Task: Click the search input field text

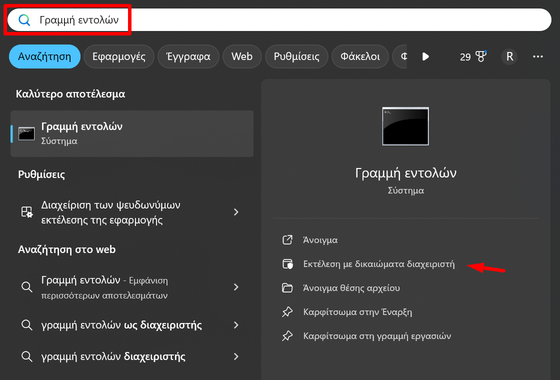Action: tap(79, 20)
